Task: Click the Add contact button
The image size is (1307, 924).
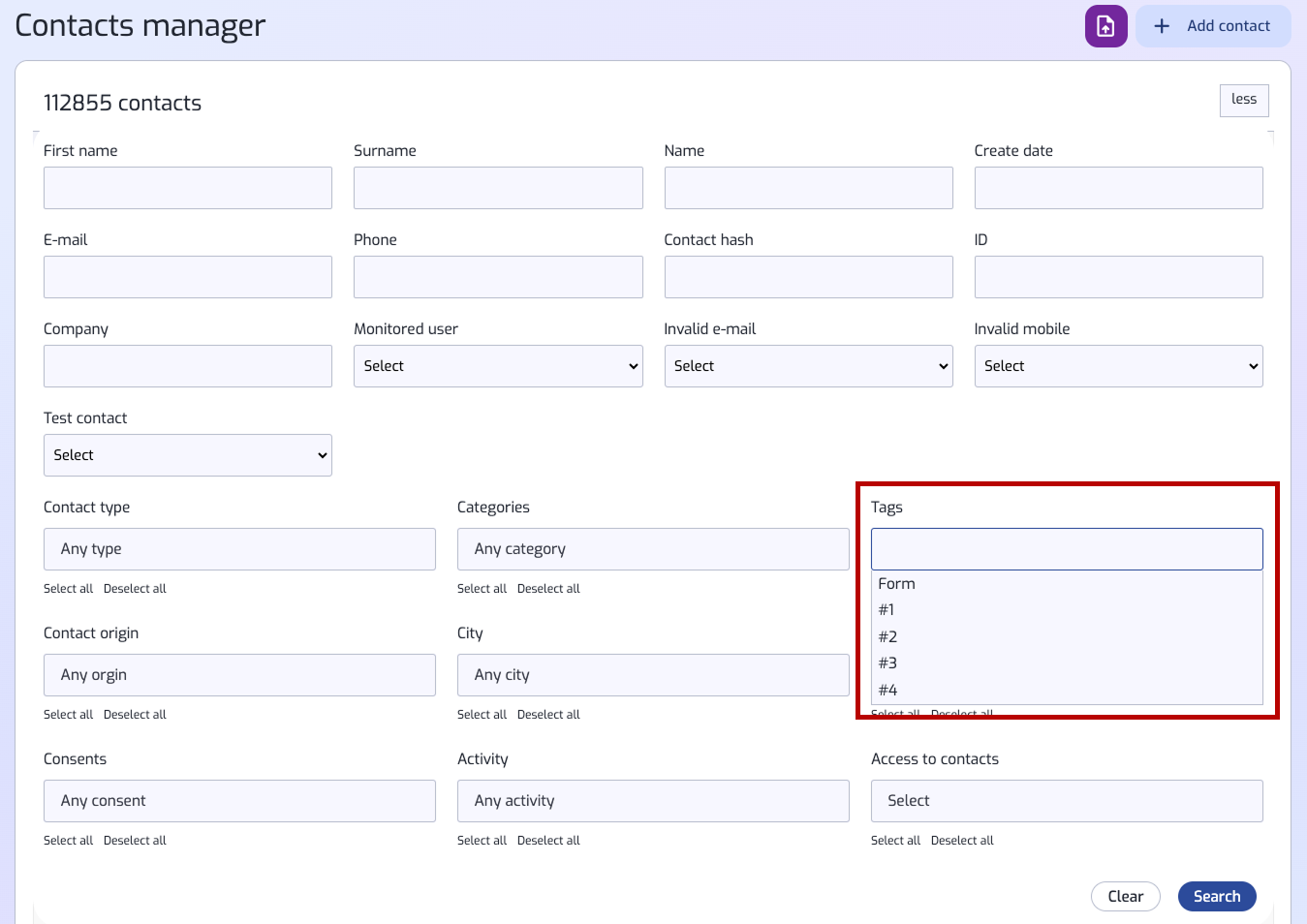Action: [1213, 26]
